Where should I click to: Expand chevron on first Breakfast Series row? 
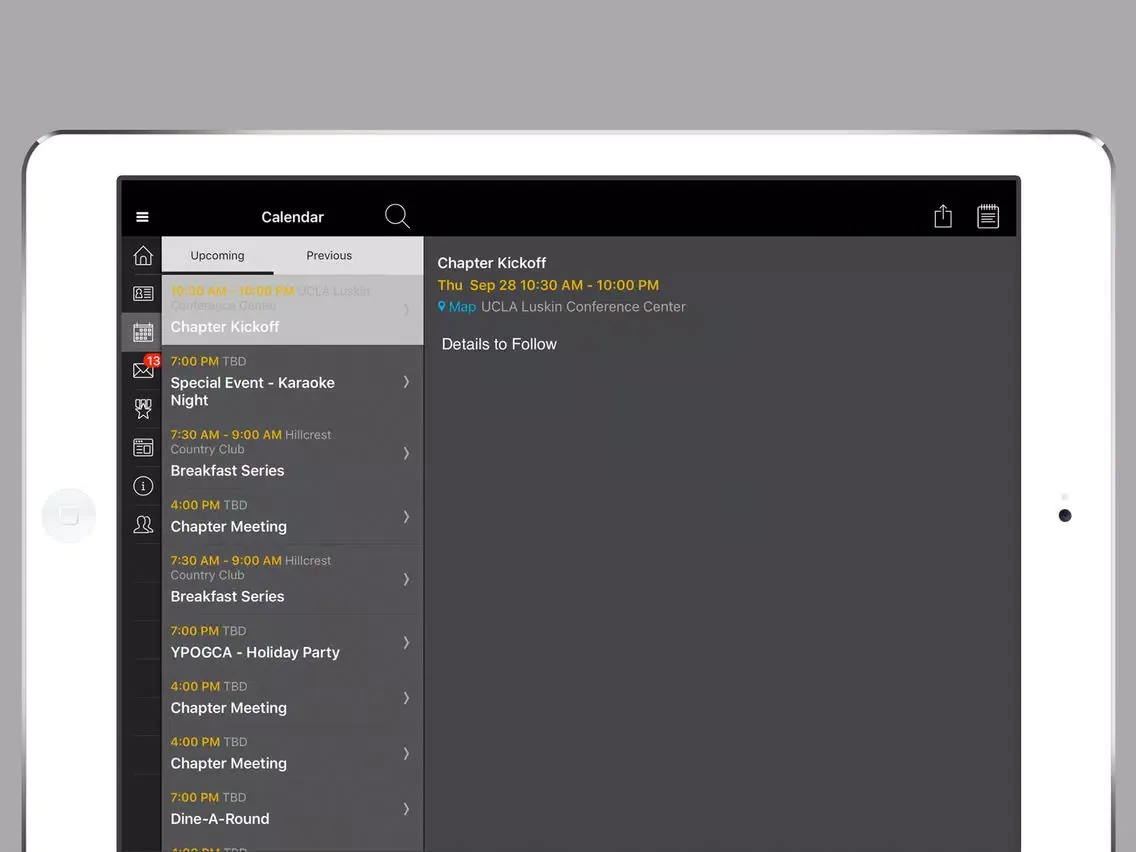point(406,453)
